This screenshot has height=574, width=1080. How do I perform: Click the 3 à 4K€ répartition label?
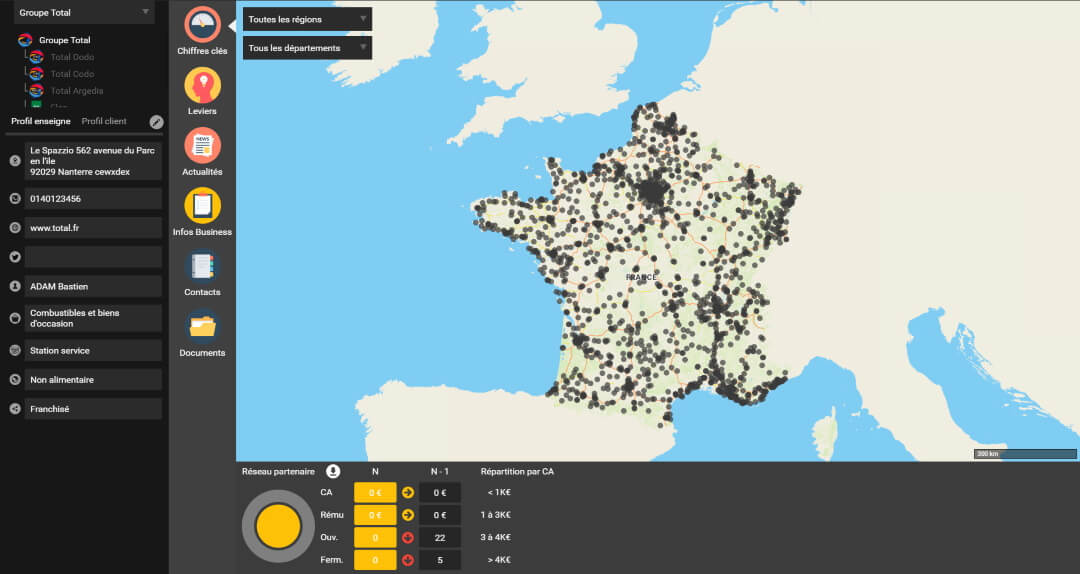coord(495,537)
